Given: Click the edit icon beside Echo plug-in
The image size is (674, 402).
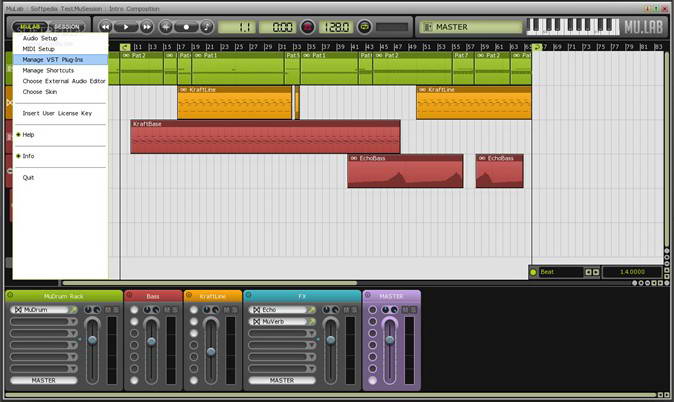Looking at the screenshot, I should pos(312,310).
